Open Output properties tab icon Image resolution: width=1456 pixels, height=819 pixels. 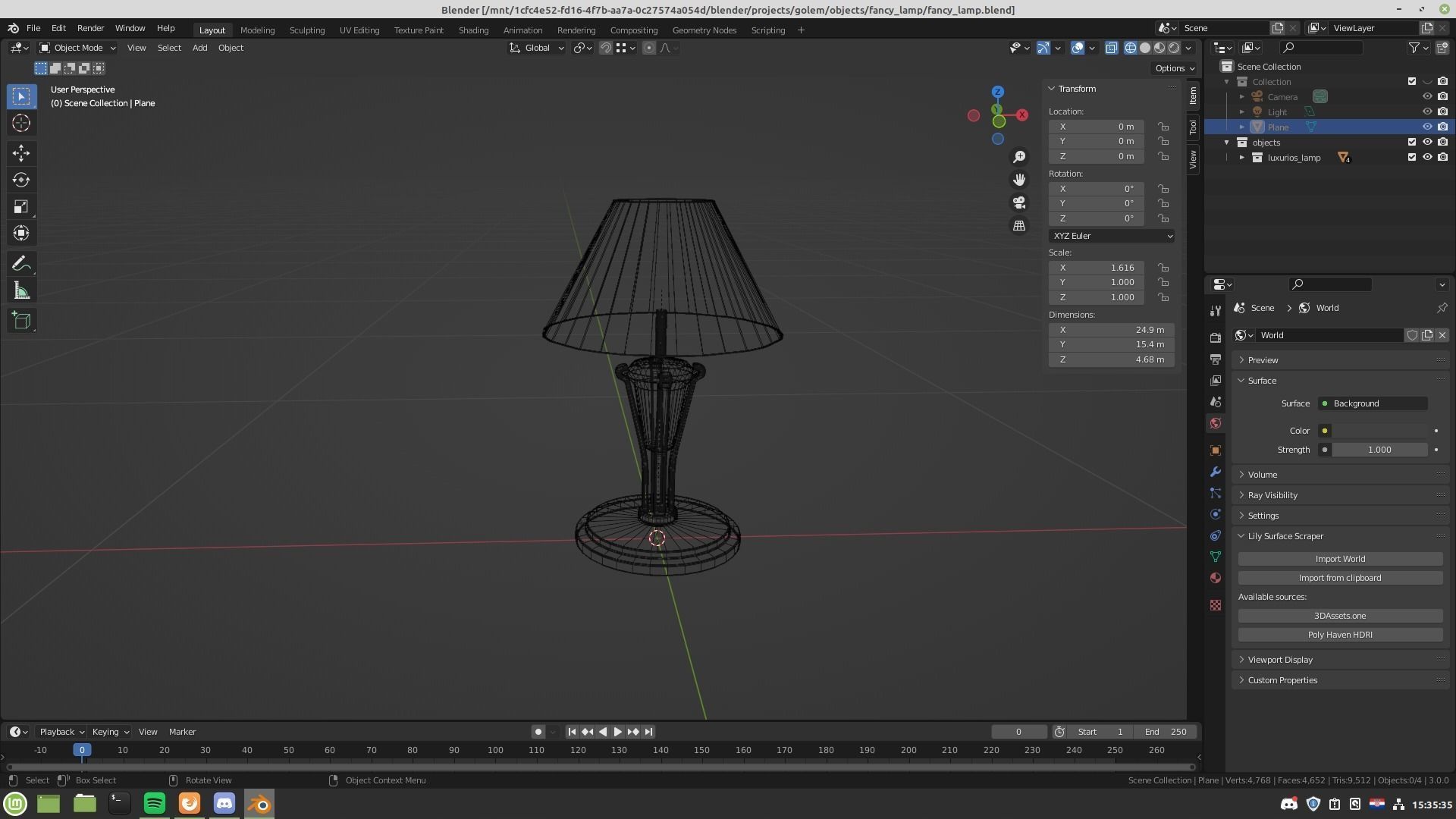(1216, 359)
